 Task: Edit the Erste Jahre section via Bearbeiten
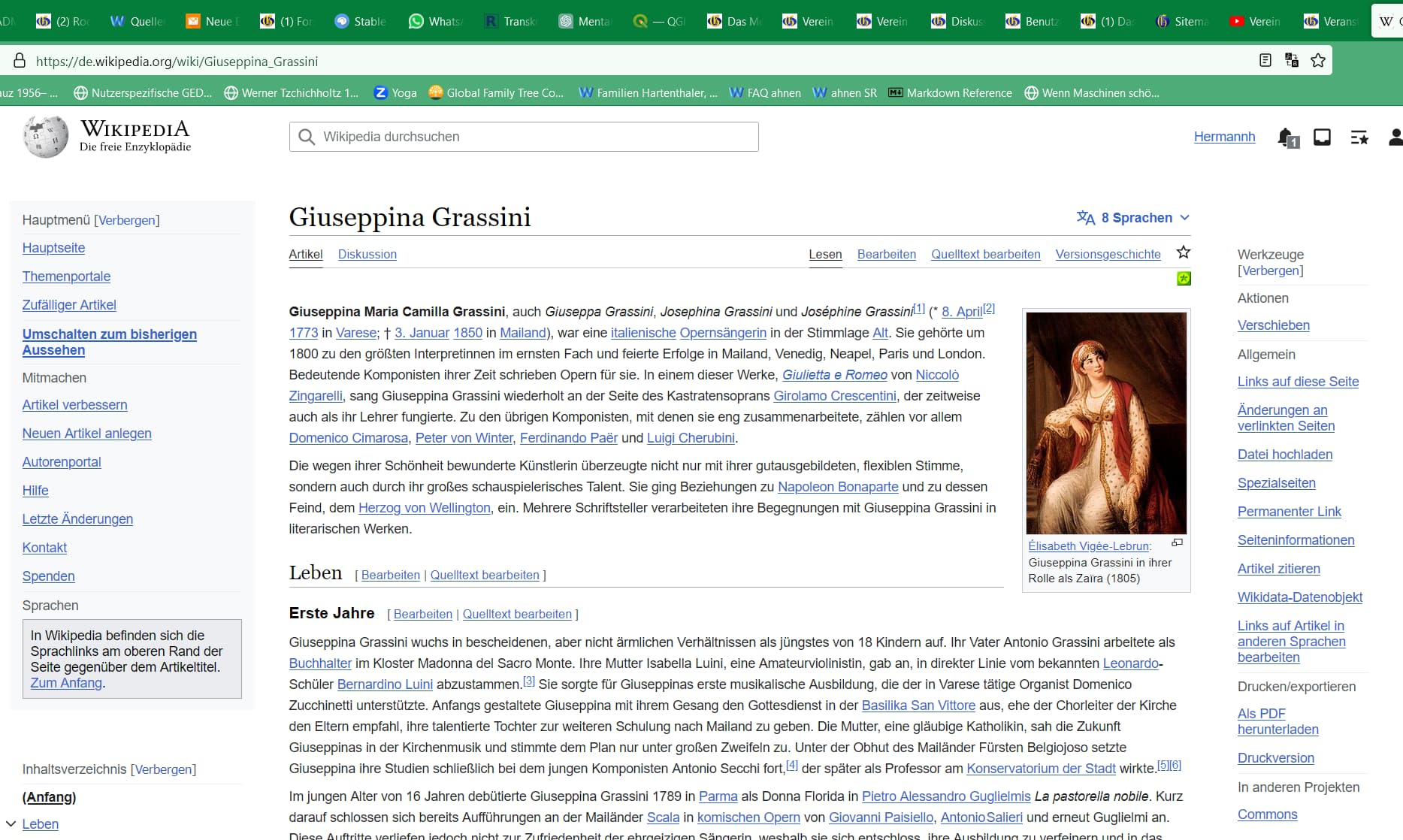(x=422, y=614)
